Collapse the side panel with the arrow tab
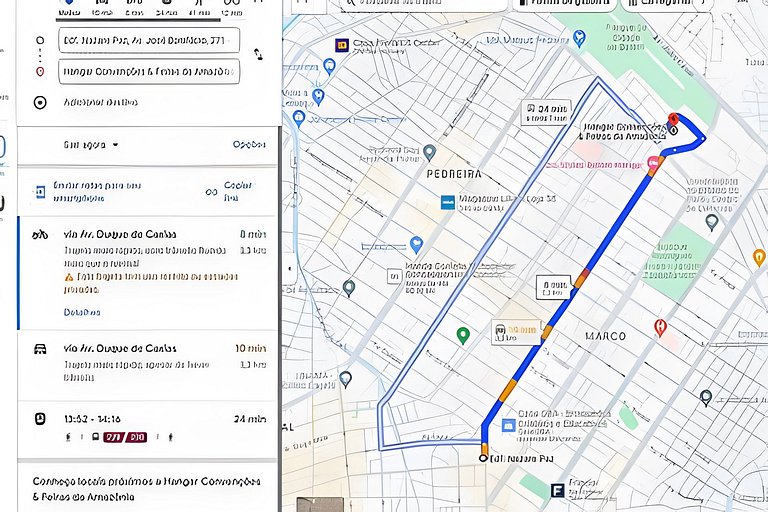The image size is (768, 512). (x=289, y=268)
